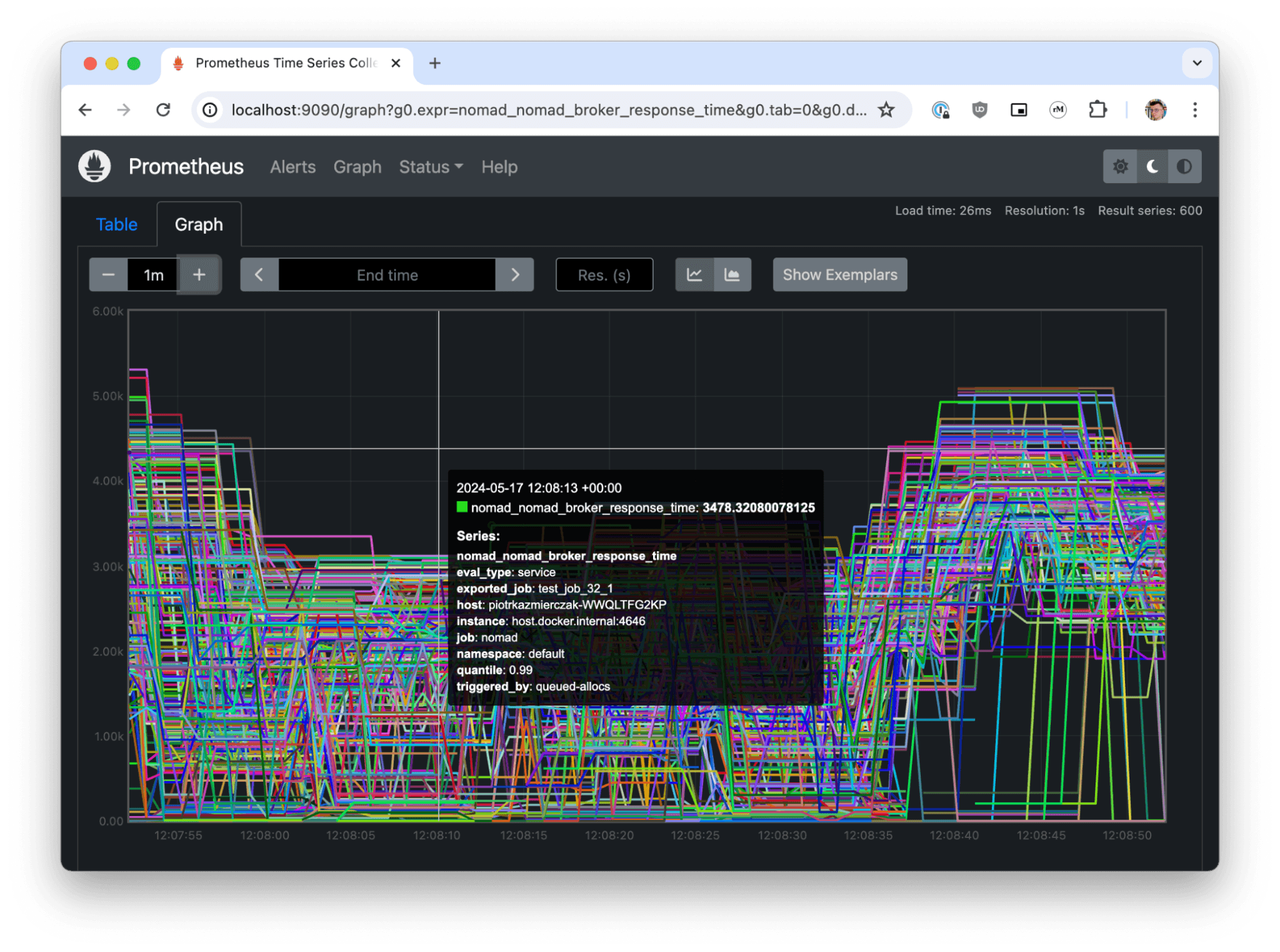The width and height of the screenshot is (1280, 952).
Task: Show unstacked line graph
Action: pos(695,275)
